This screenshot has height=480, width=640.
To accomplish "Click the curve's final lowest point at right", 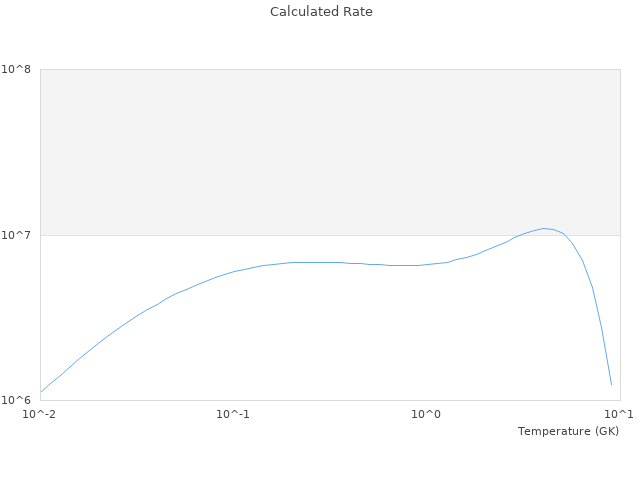I will pyautogui.click(x=611, y=384).
